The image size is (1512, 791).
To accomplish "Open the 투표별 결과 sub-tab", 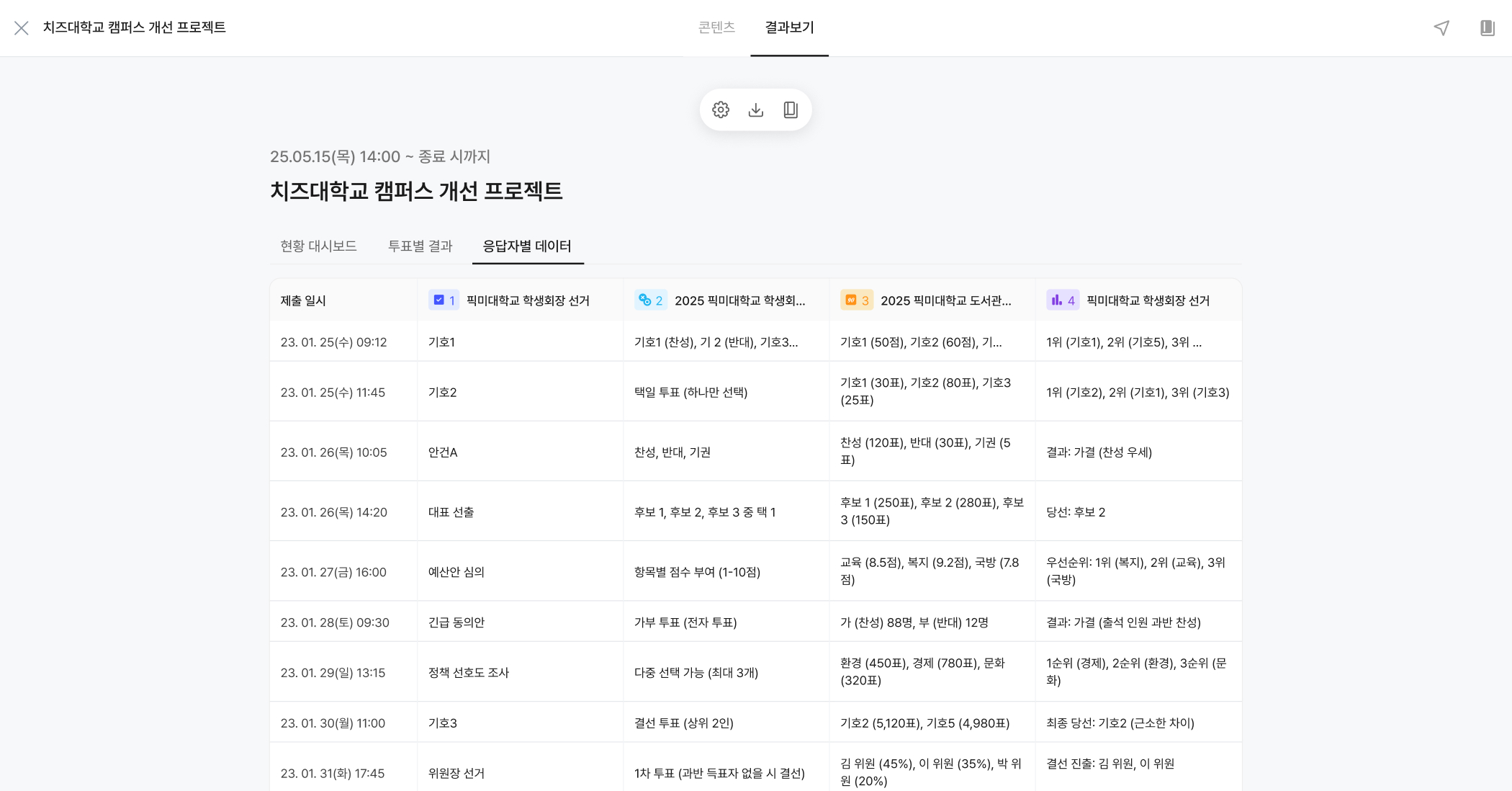I will coord(420,246).
